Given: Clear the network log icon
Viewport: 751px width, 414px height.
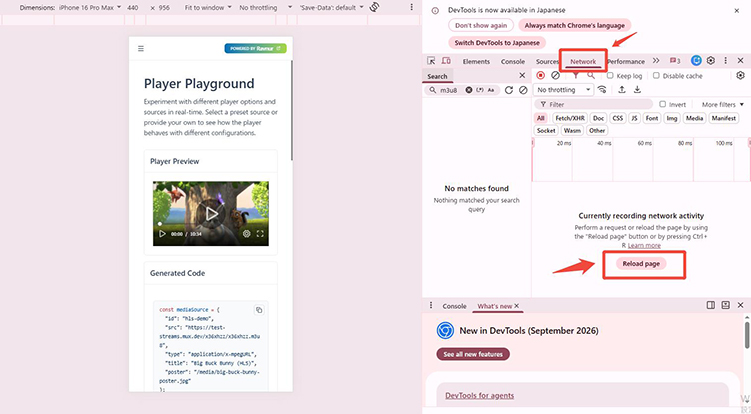Looking at the screenshot, I should tap(555, 75).
